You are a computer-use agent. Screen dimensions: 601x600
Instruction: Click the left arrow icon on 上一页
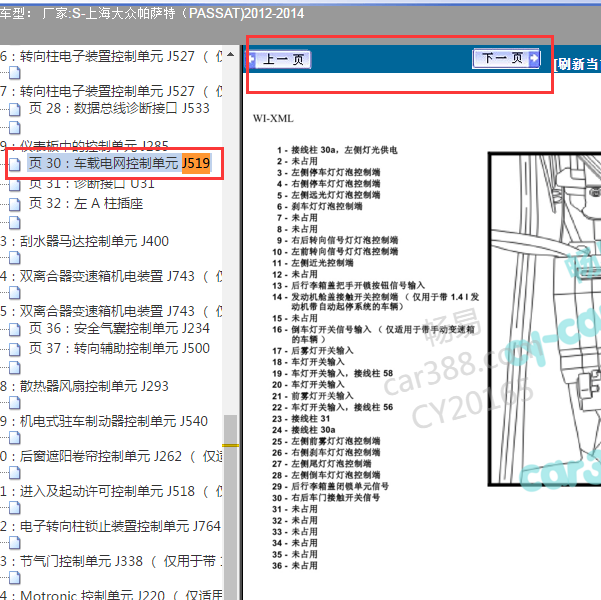[252, 59]
